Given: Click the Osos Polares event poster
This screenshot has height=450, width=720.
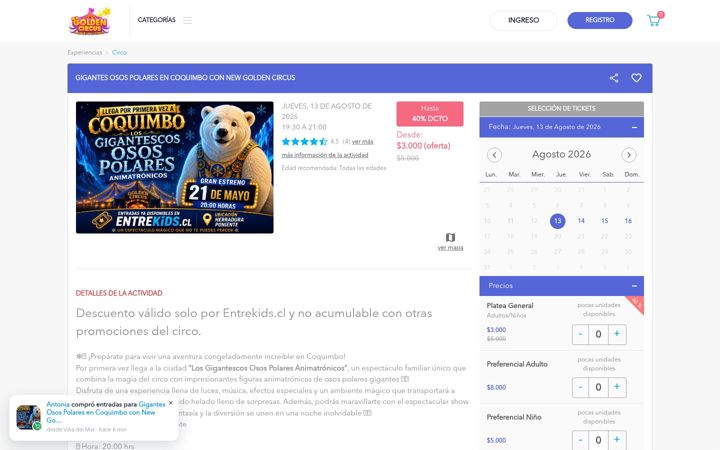Looking at the screenshot, I should click(174, 167).
